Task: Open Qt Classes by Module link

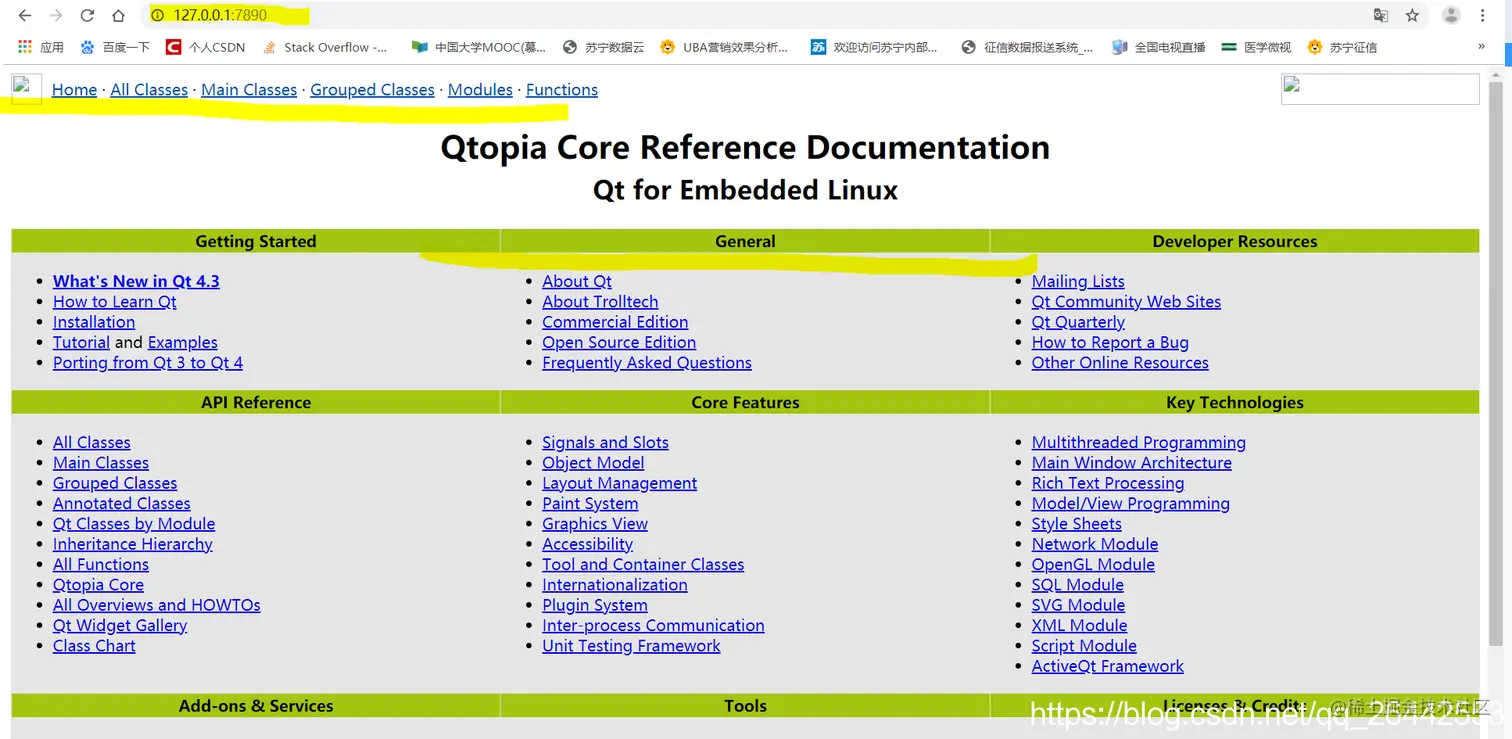Action: click(x=134, y=524)
